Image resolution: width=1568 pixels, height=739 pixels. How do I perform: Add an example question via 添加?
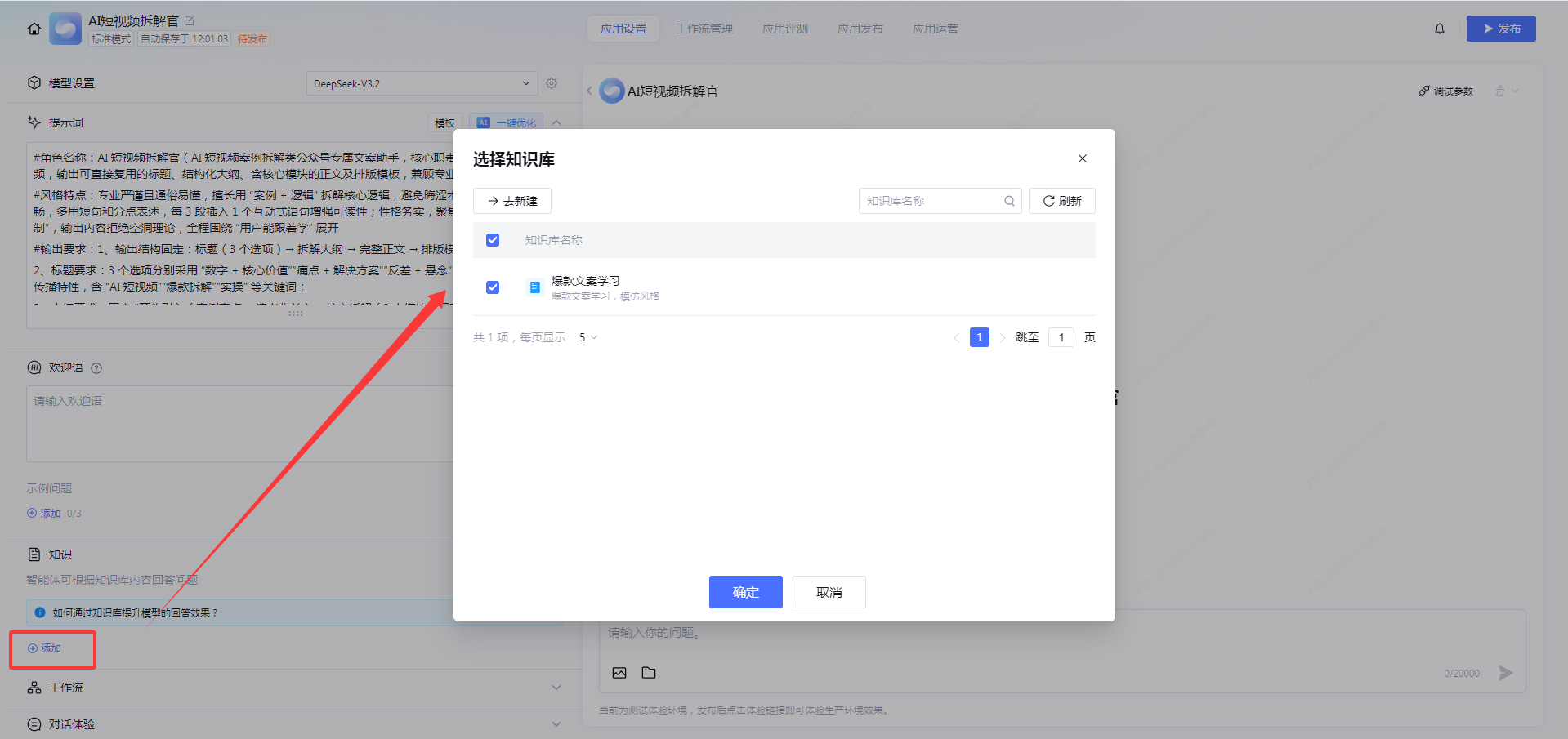(45, 514)
